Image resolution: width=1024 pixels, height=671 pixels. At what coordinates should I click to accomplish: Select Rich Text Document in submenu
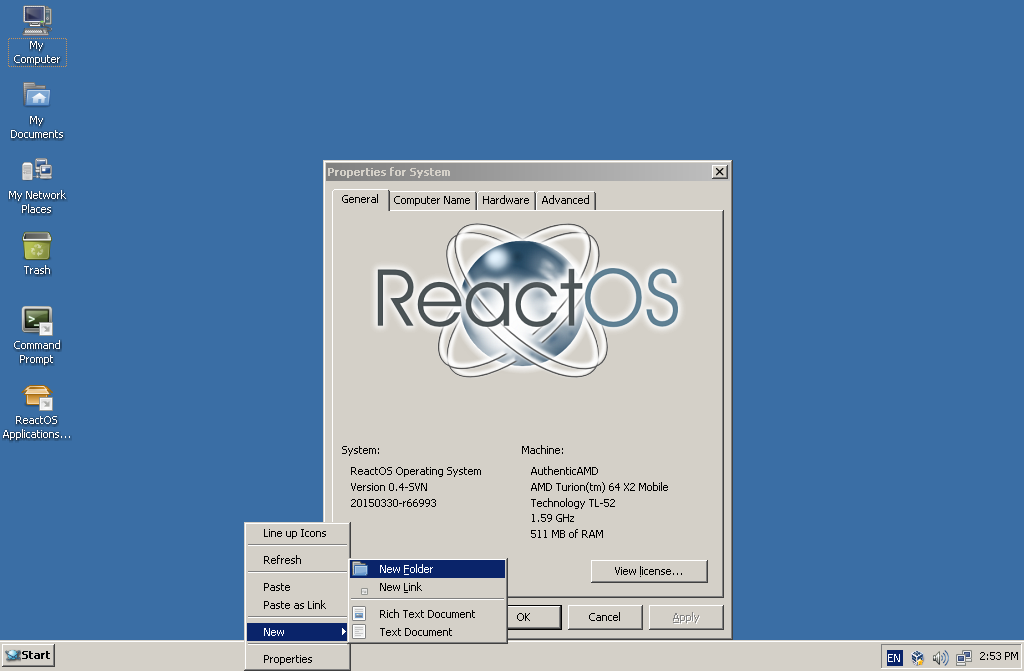428,614
